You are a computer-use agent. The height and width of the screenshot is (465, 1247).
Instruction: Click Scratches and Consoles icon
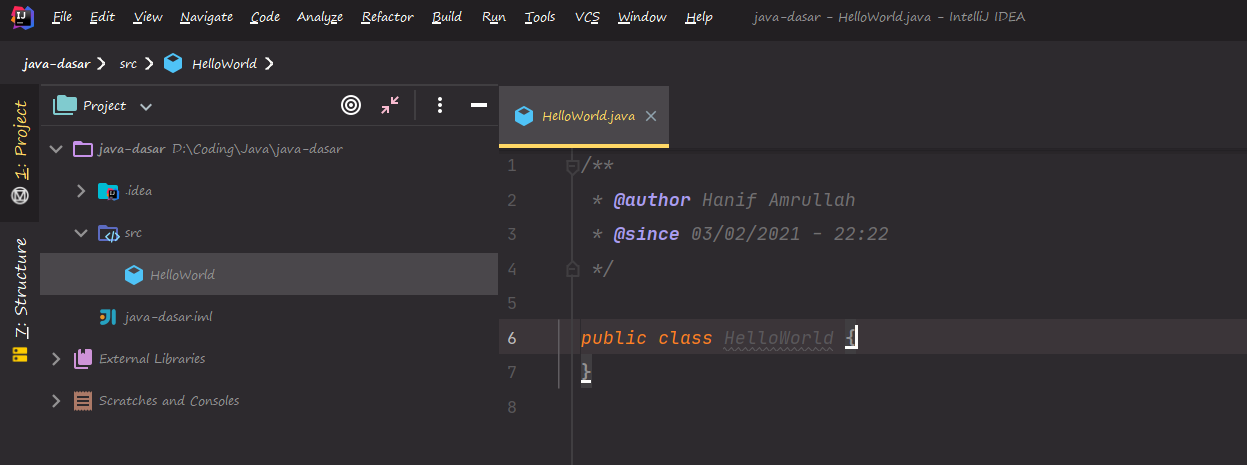[83, 401]
